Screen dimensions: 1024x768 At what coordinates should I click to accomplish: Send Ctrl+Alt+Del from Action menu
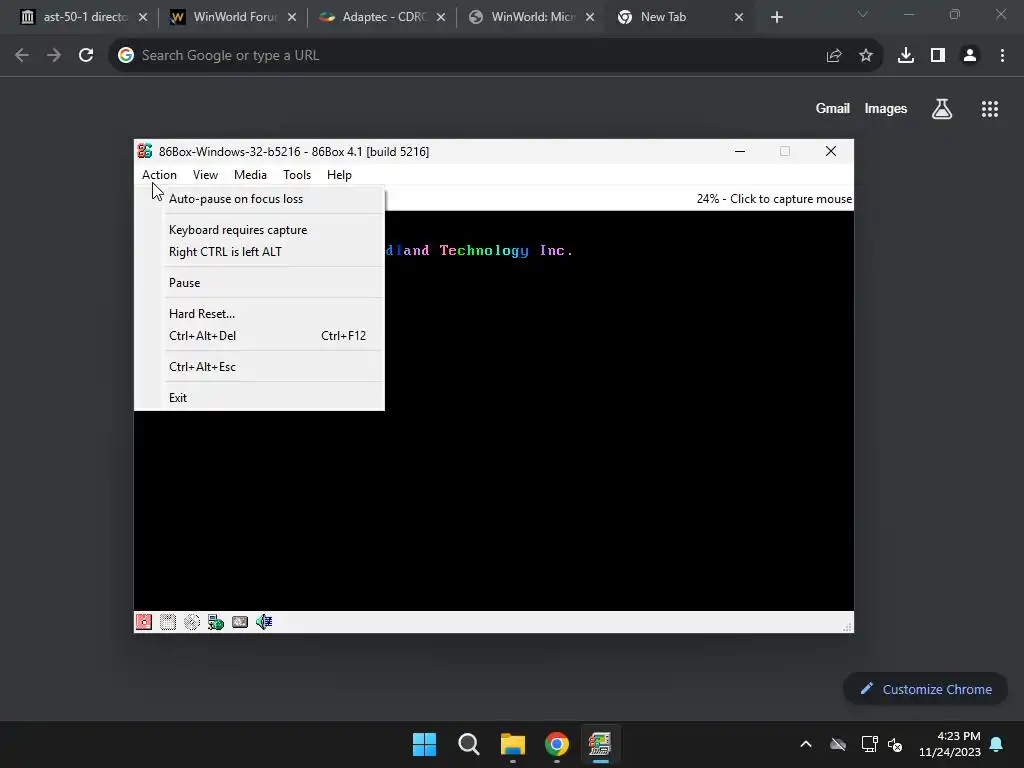259,336
